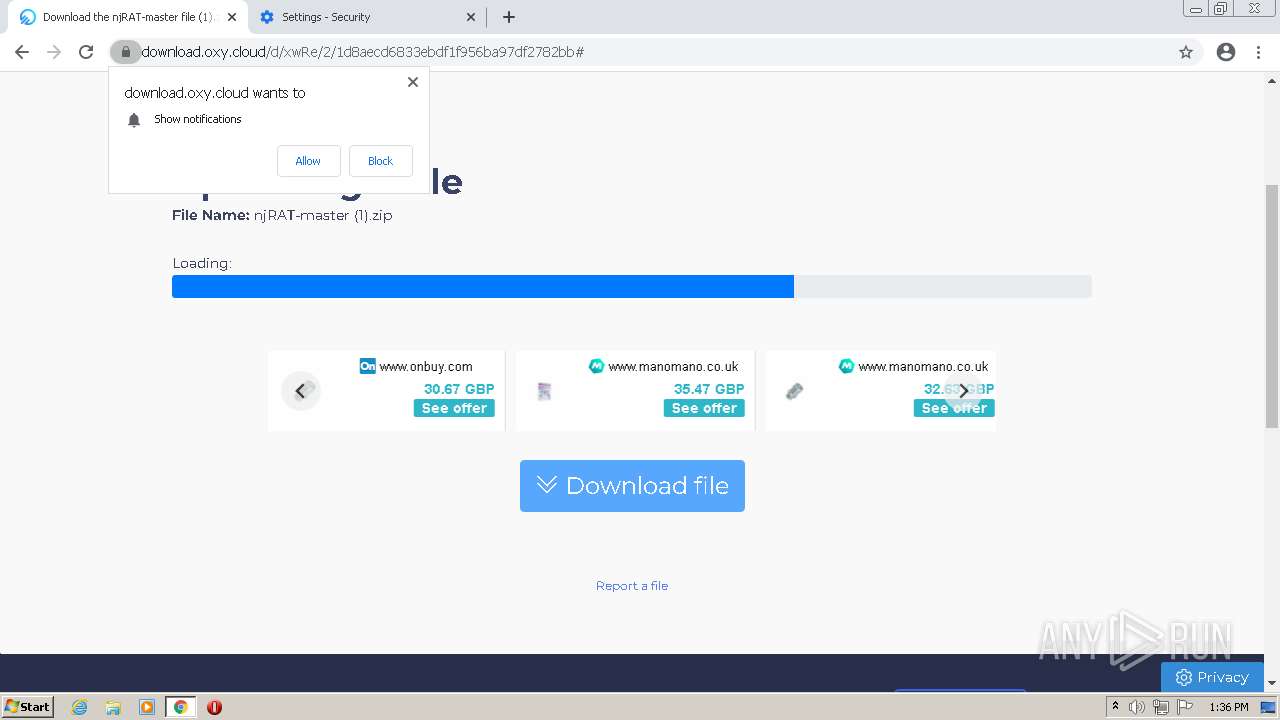Click the browser back arrow
Image resolution: width=1280 pixels, height=720 pixels.
click(x=22, y=52)
